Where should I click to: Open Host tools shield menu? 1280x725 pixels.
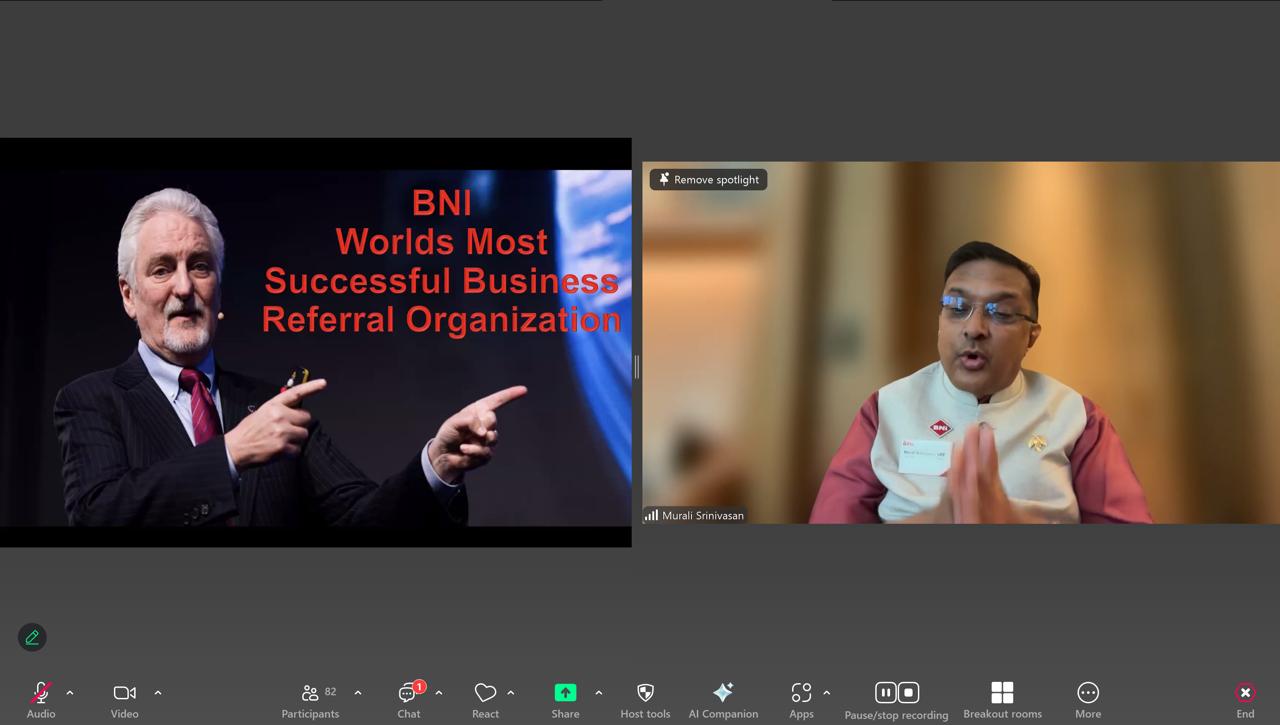pos(645,700)
